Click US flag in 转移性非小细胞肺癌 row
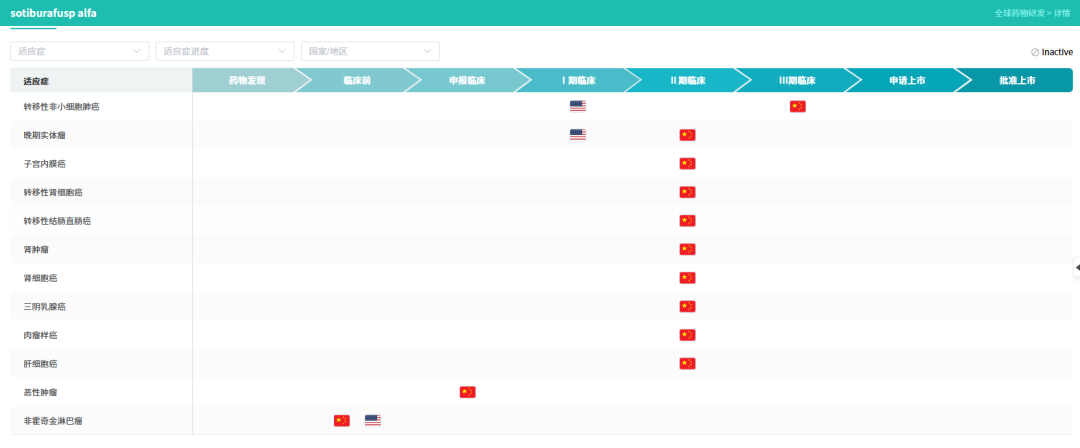The width and height of the screenshot is (1080, 448). 577,106
